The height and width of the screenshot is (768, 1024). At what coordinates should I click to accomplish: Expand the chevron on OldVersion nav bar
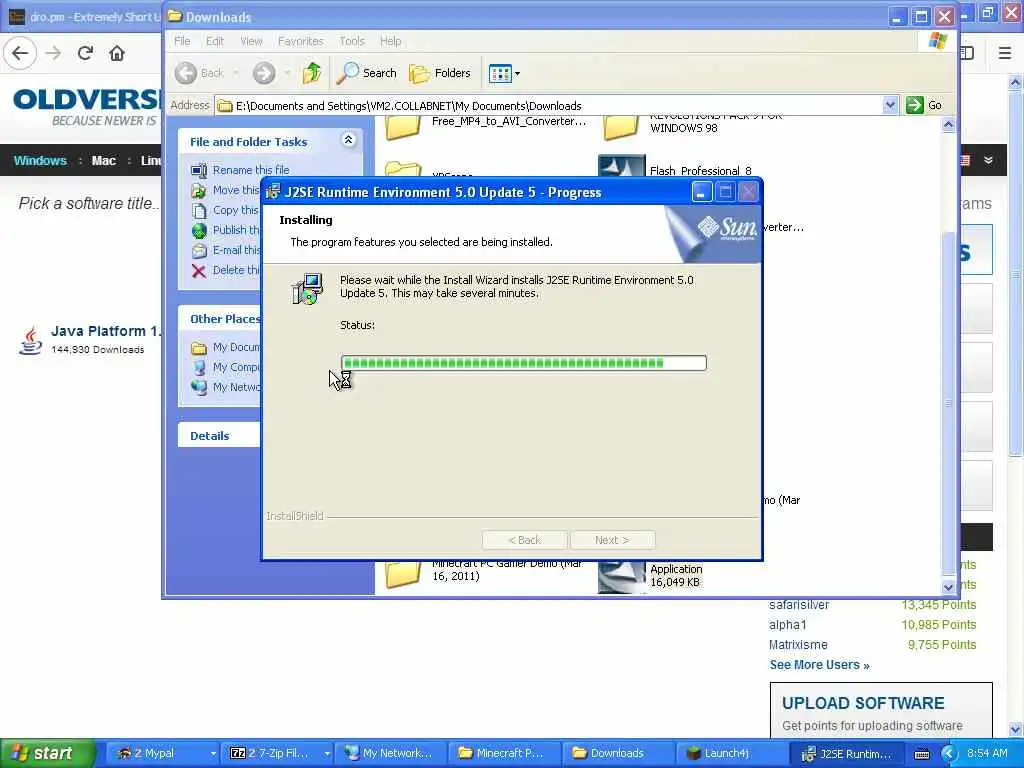(988, 160)
